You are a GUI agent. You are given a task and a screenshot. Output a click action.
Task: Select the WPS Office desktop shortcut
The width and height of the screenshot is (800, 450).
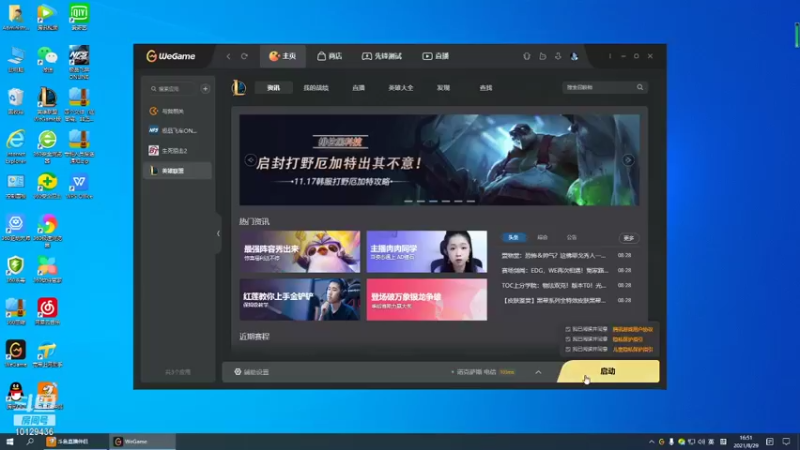point(79,186)
